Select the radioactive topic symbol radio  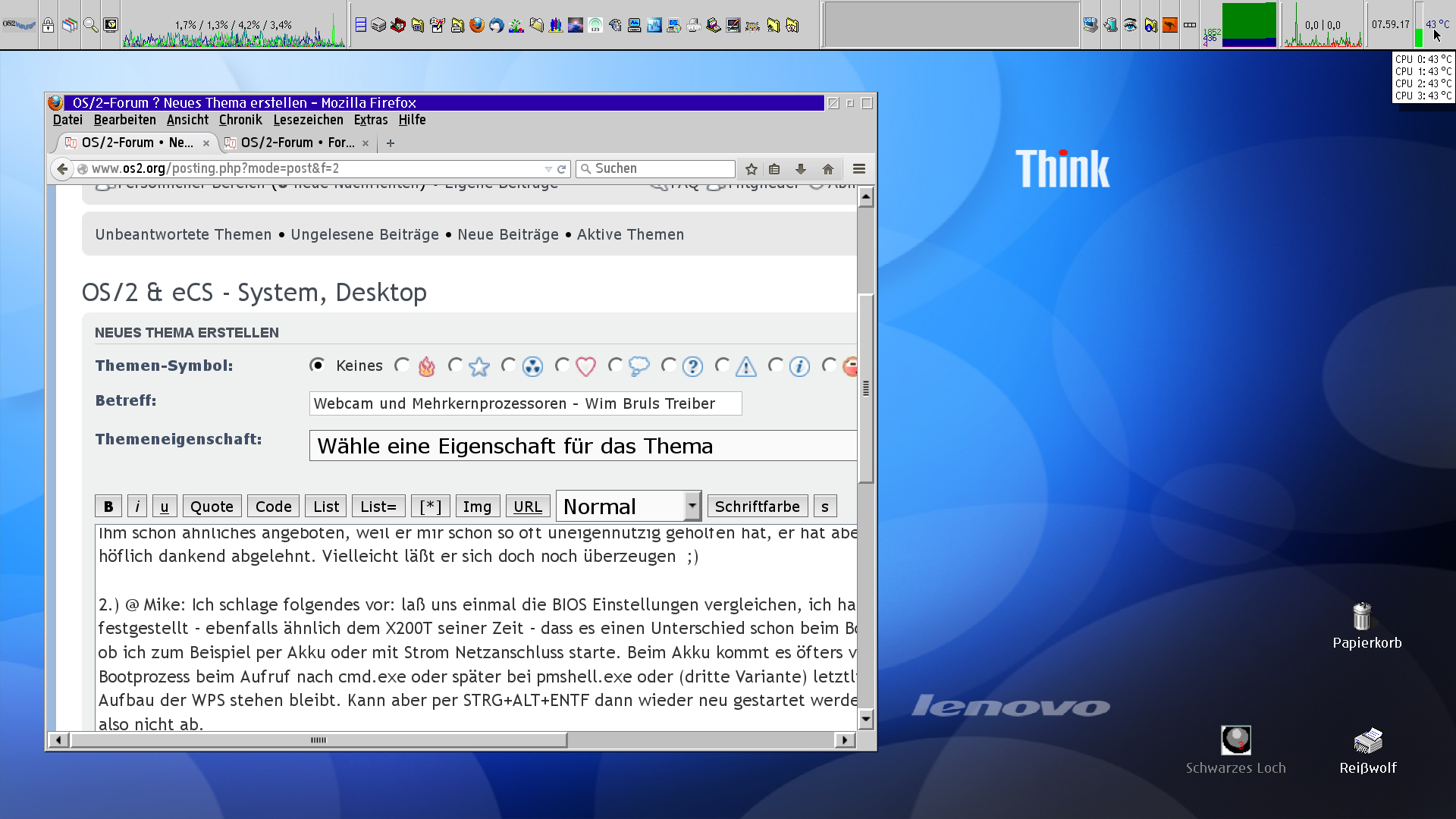point(509,366)
